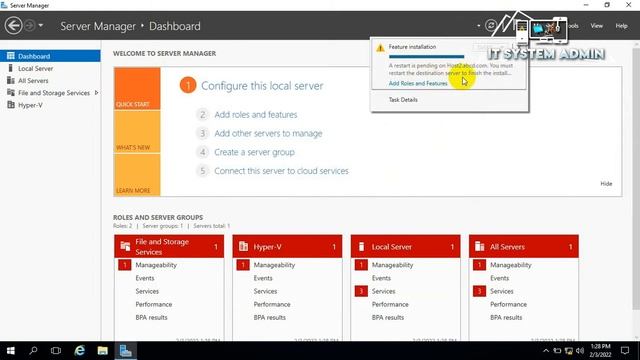
Task: Open the All Servers tile header
Action: click(524, 247)
